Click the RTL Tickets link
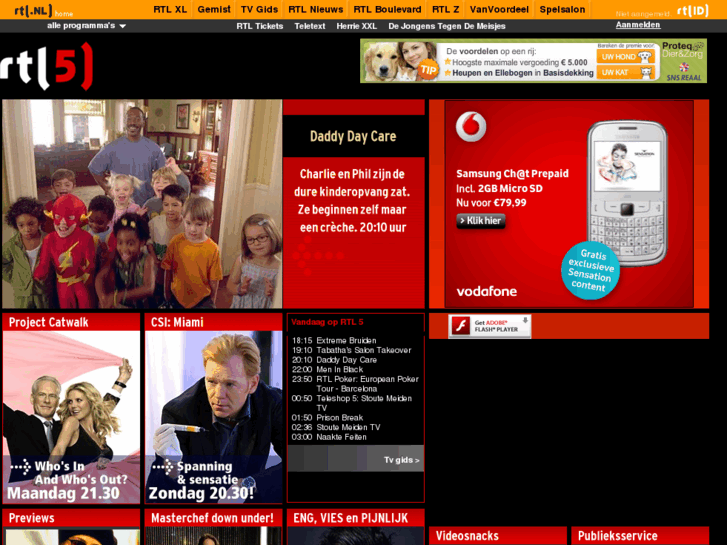This screenshot has height=545, width=727. pyautogui.click(x=260, y=26)
